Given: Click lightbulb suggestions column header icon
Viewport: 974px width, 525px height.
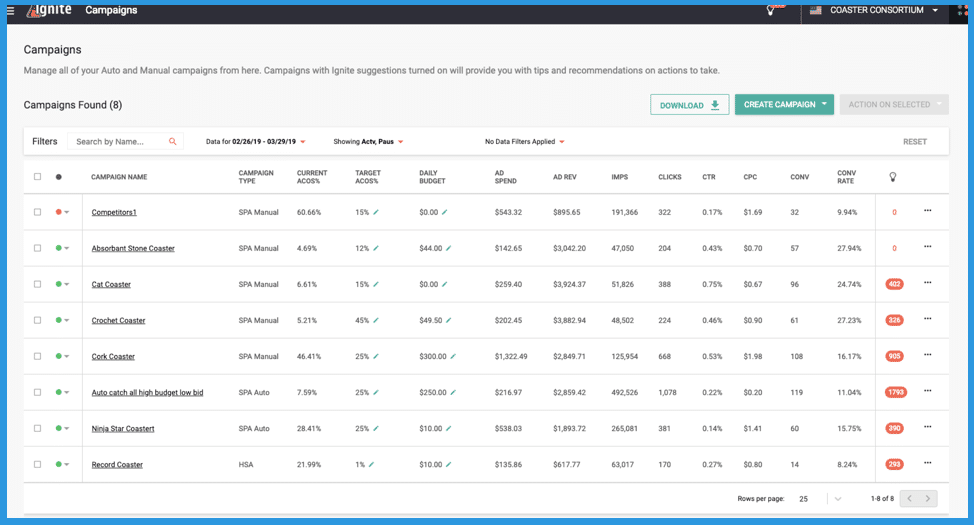Looking at the screenshot, I should coord(893,177).
